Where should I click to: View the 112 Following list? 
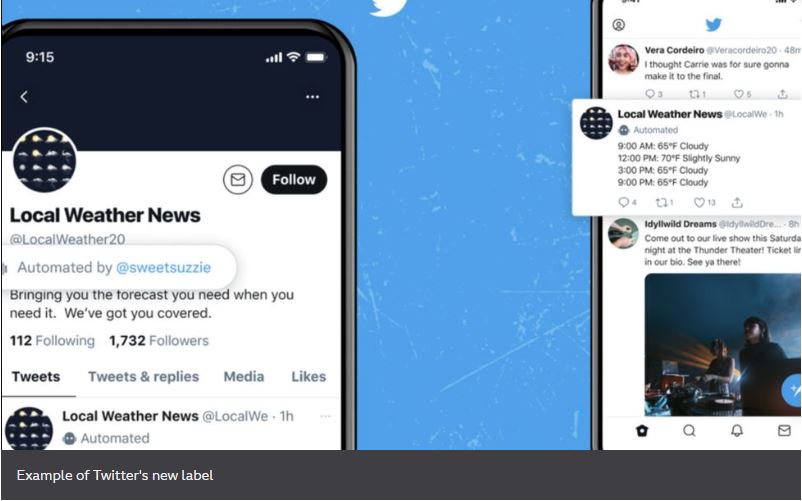coord(52,340)
